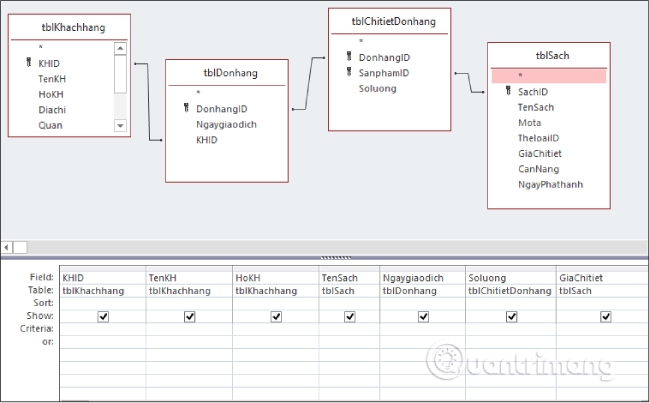Click the KHID primary key icon in tblKhachhang

pyautogui.click(x=29, y=63)
